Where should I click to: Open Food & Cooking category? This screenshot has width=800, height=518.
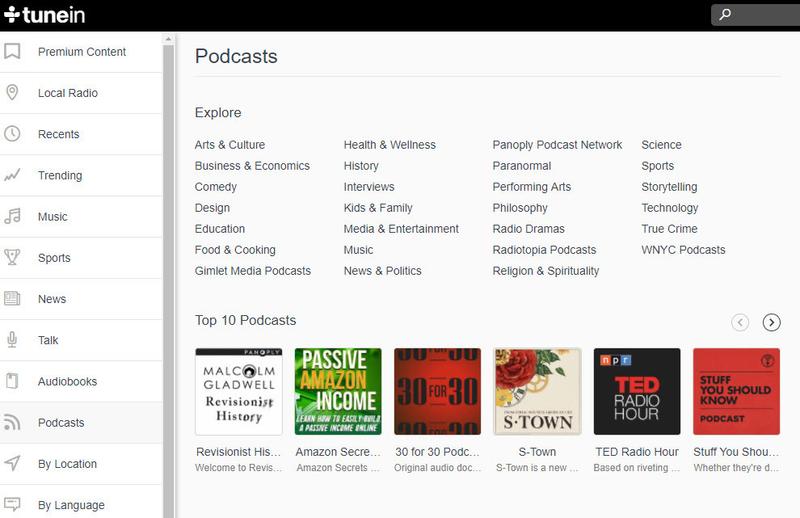pos(235,250)
